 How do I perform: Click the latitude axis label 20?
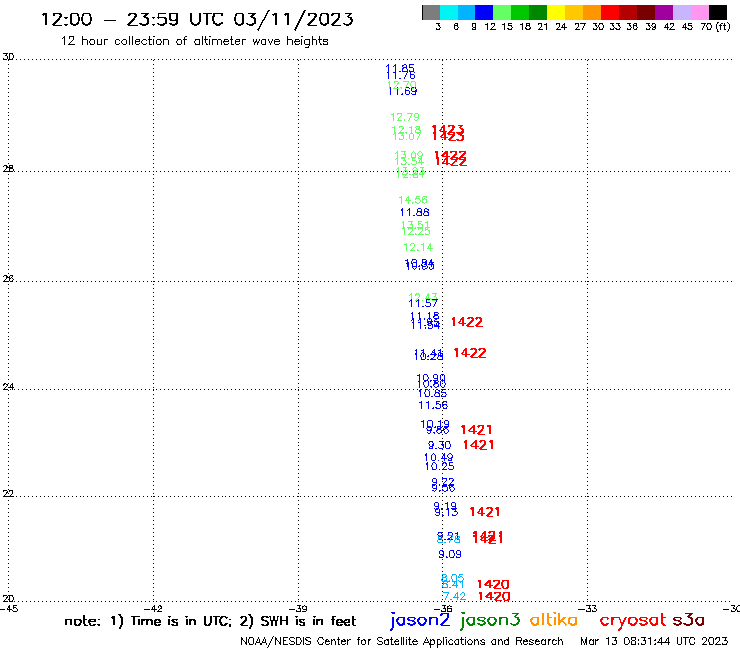point(8,599)
